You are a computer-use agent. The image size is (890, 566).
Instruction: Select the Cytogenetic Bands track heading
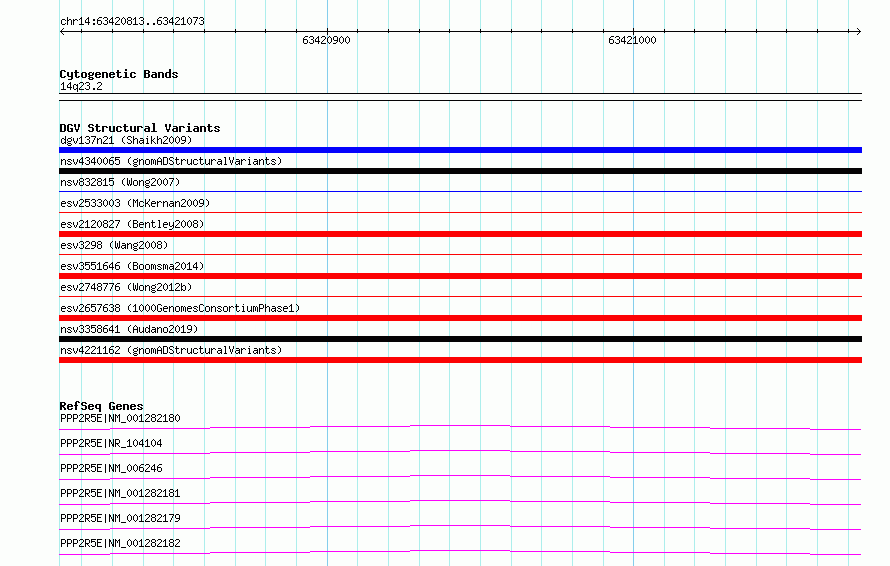119,74
